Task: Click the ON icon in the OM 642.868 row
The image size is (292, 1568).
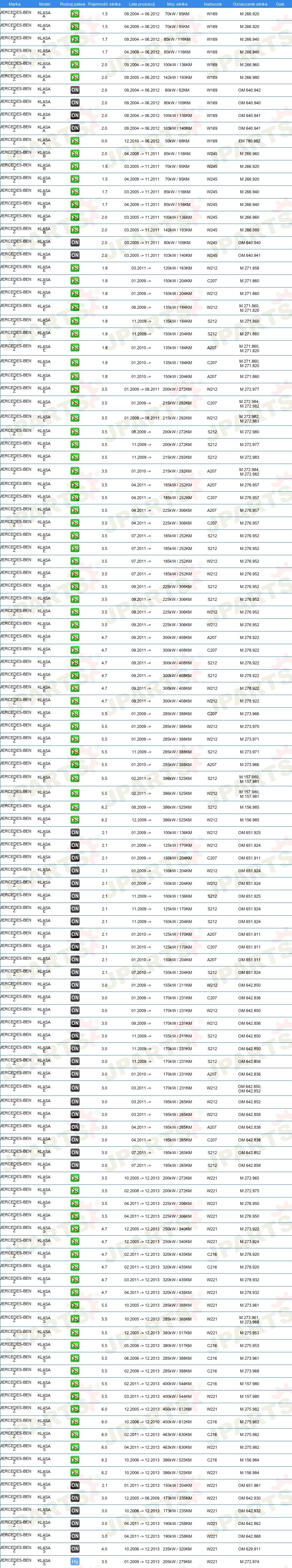Action: 75,1536
